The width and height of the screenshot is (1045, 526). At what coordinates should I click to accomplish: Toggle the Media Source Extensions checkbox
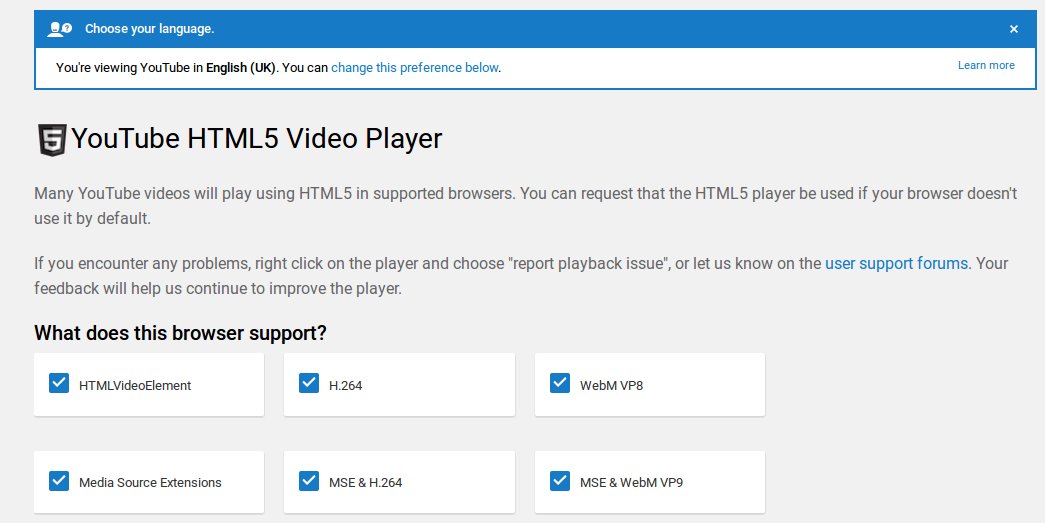(x=59, y=481)
